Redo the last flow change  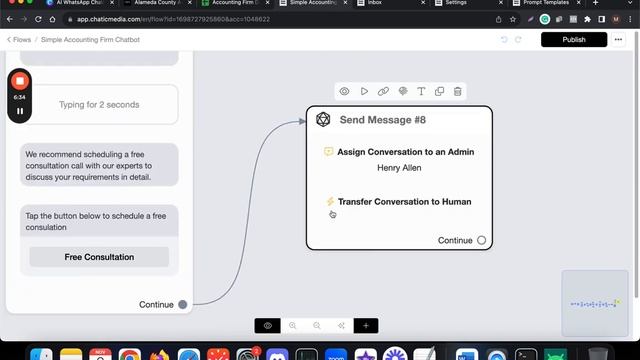click(518, 40)
